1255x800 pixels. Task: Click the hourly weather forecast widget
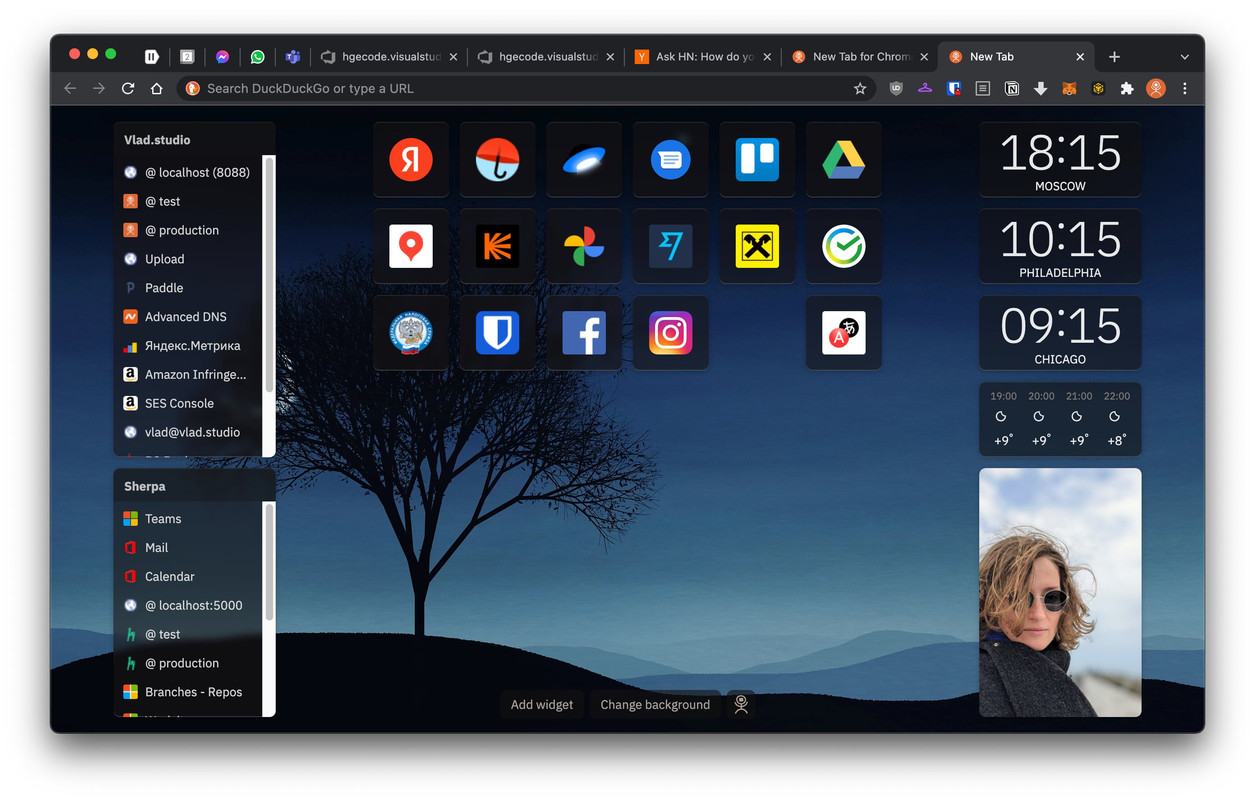(1060, 419)
